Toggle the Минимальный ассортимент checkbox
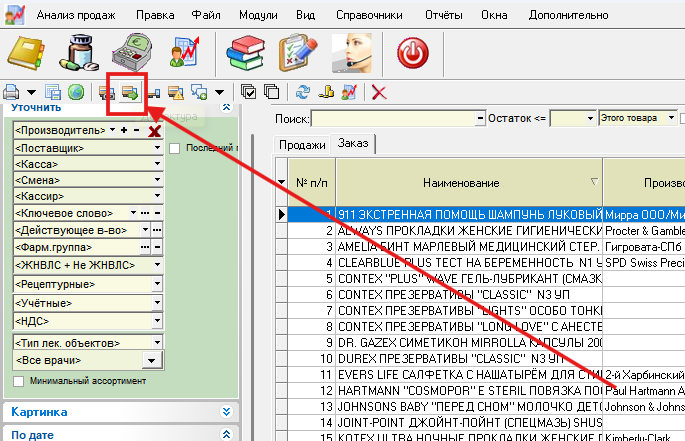 [x=18, y=381]
